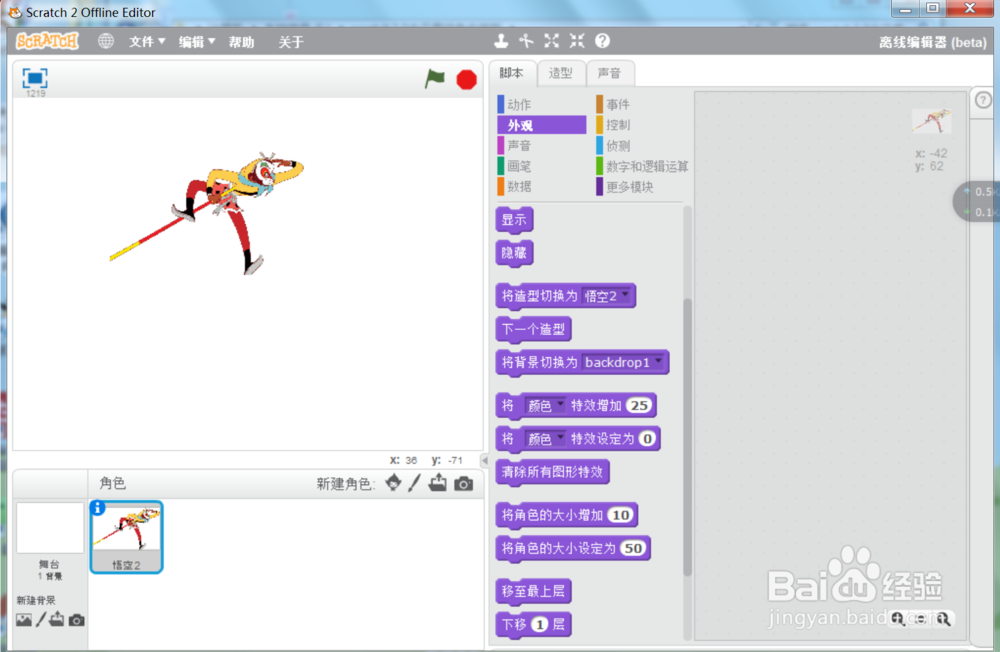Select the 数字和逻辑运算 category
The height and width of the screenshot is (652, 1000).
point(642,167)
